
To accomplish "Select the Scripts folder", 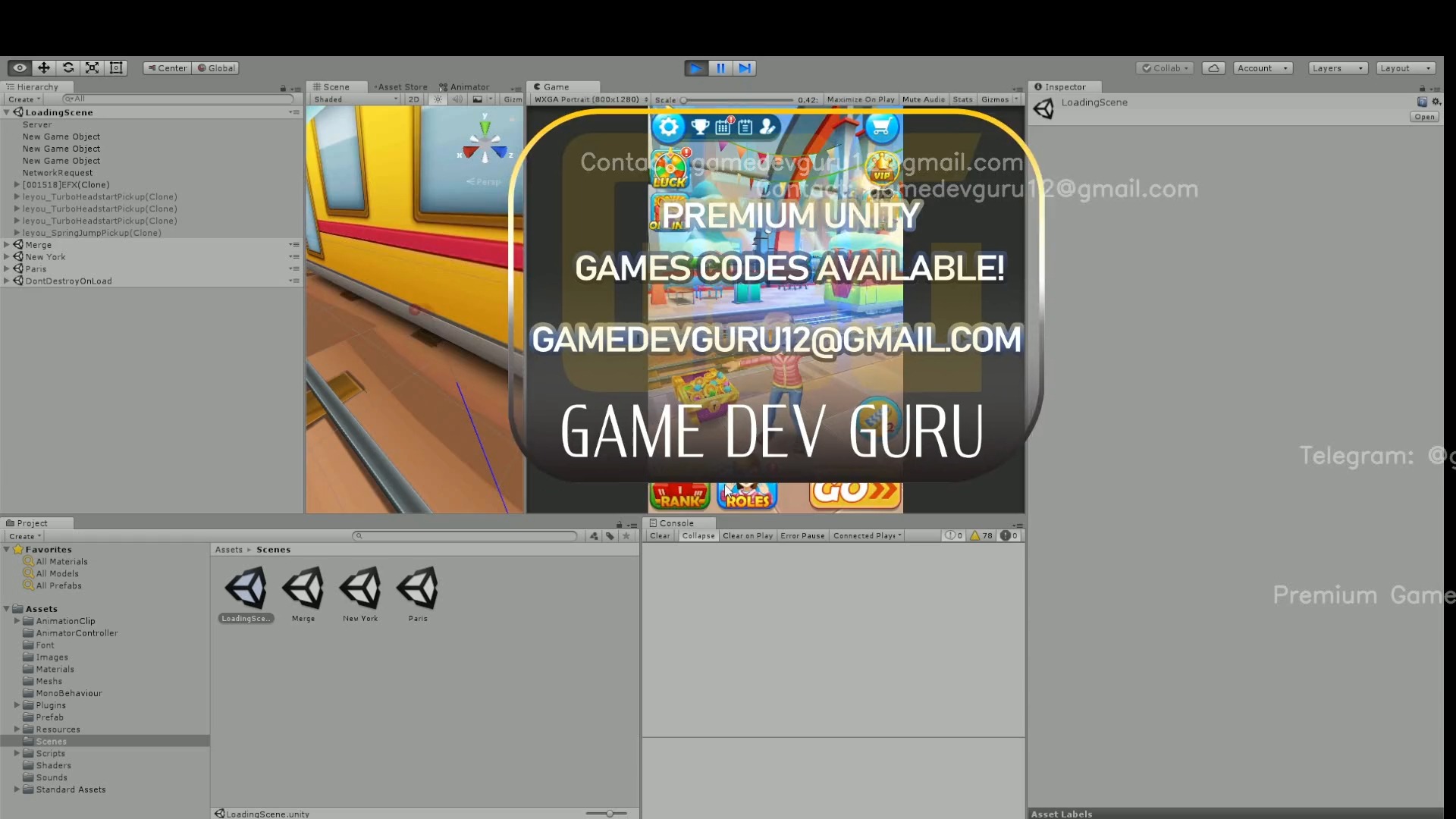I will [50, 754].
